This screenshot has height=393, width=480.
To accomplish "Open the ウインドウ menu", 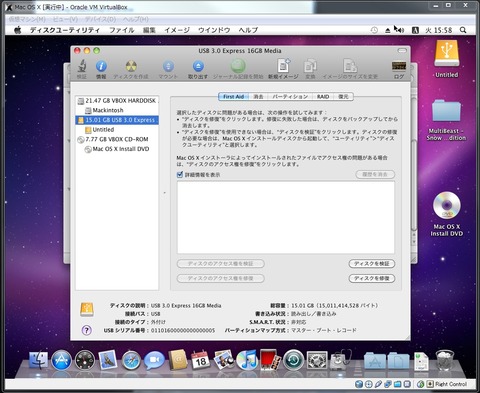I will click(x=214, y=30).
